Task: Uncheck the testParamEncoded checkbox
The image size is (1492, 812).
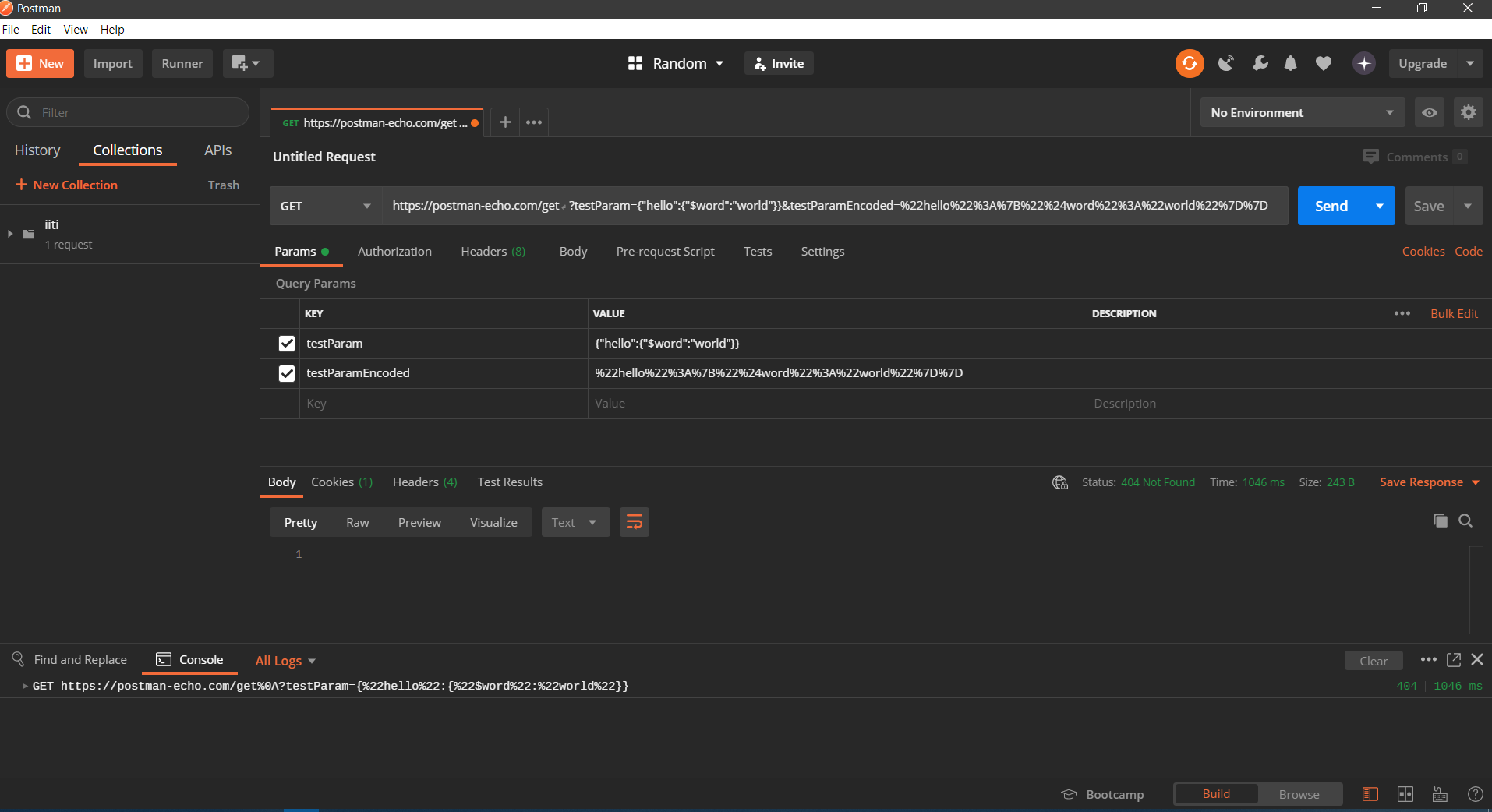Action: click(287, 373)
